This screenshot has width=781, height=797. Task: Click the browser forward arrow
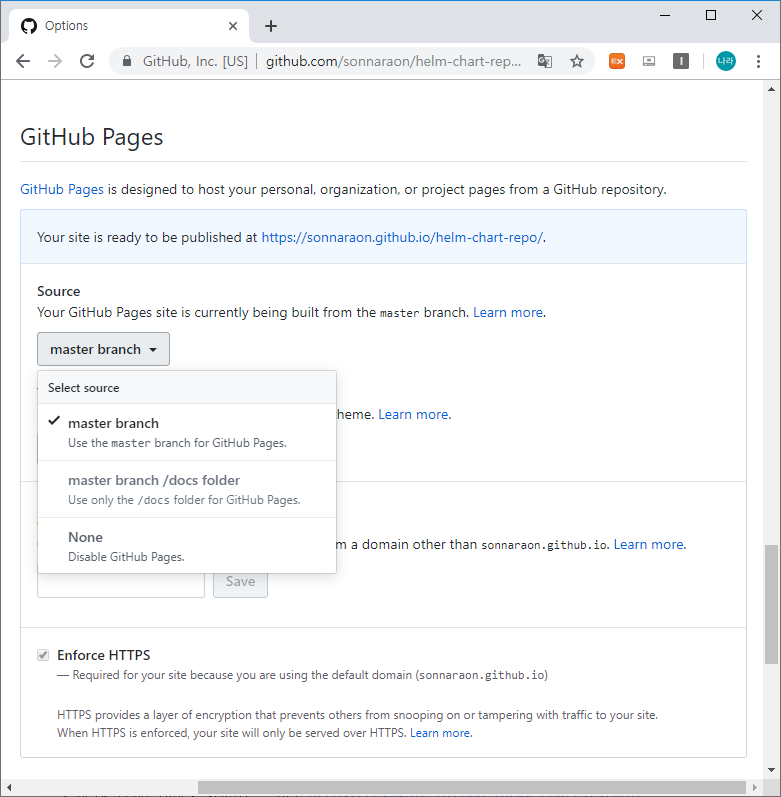[55, 62]
